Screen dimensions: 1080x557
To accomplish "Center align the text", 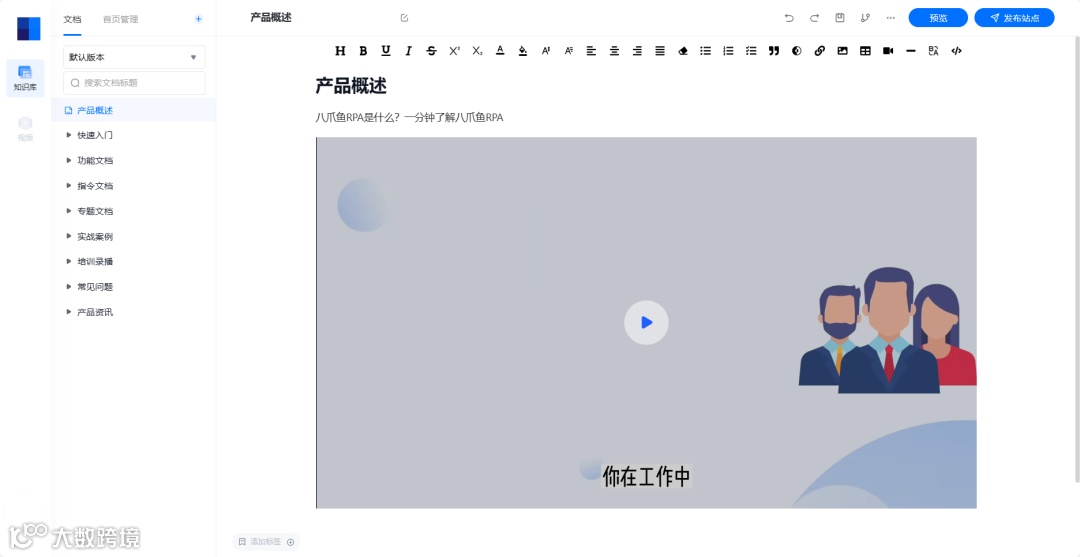I will pyautogui.click(x=614, y=50).
